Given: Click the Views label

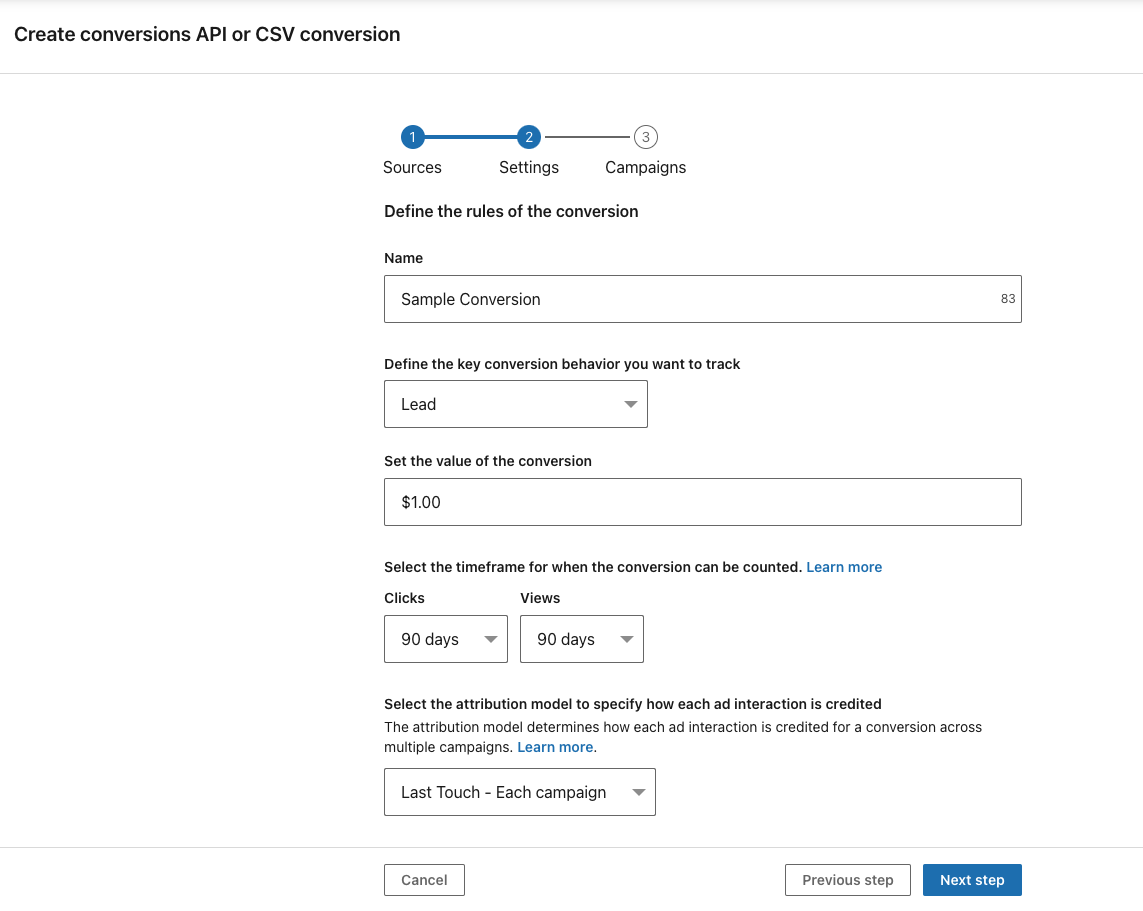Looking at the screenshot, I should 540,598.
